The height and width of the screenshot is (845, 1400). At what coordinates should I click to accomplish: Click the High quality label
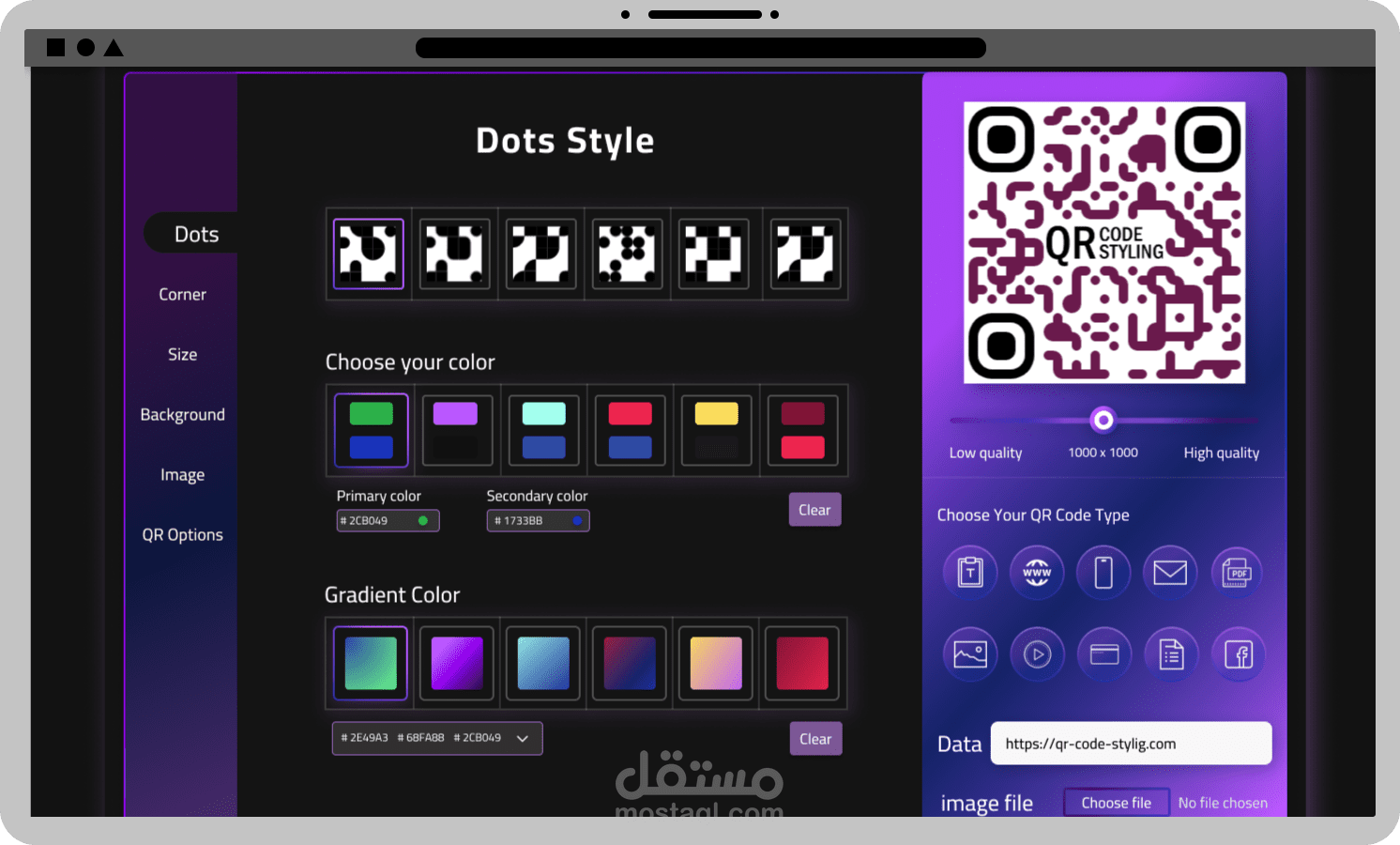1221,453
